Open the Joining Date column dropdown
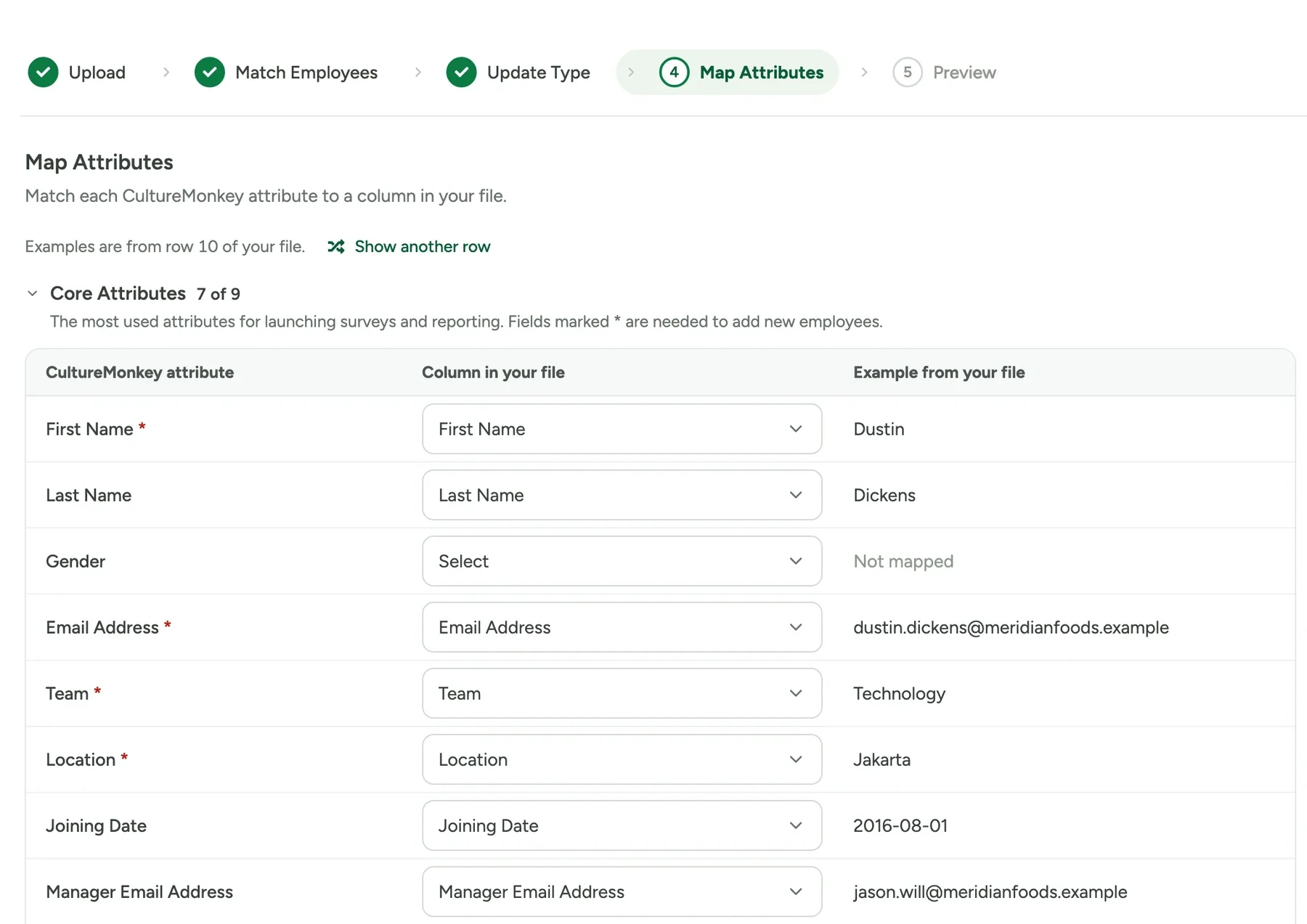Screen dimensions: 1307x924 click(622, 825)
